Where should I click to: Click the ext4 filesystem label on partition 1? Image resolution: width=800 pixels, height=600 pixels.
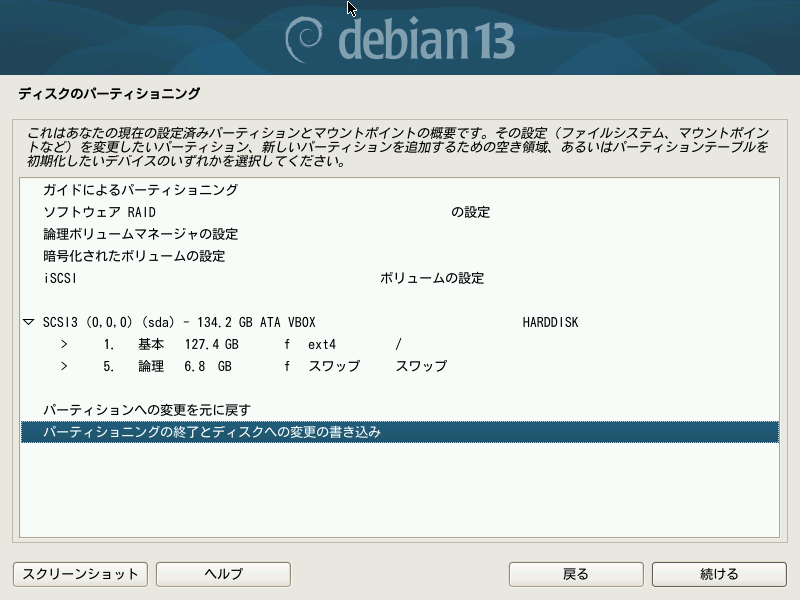coord(322,345)
